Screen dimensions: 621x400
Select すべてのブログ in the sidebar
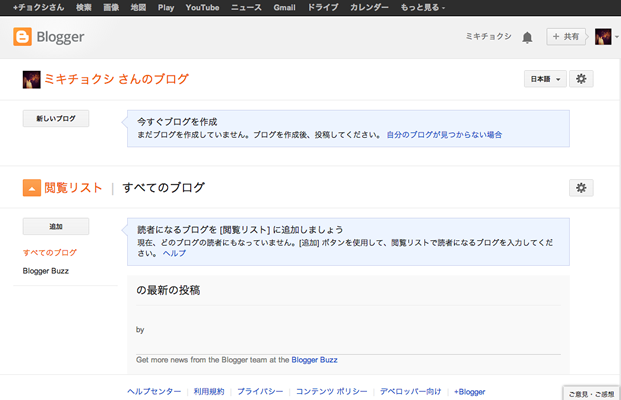click(50, 252)
